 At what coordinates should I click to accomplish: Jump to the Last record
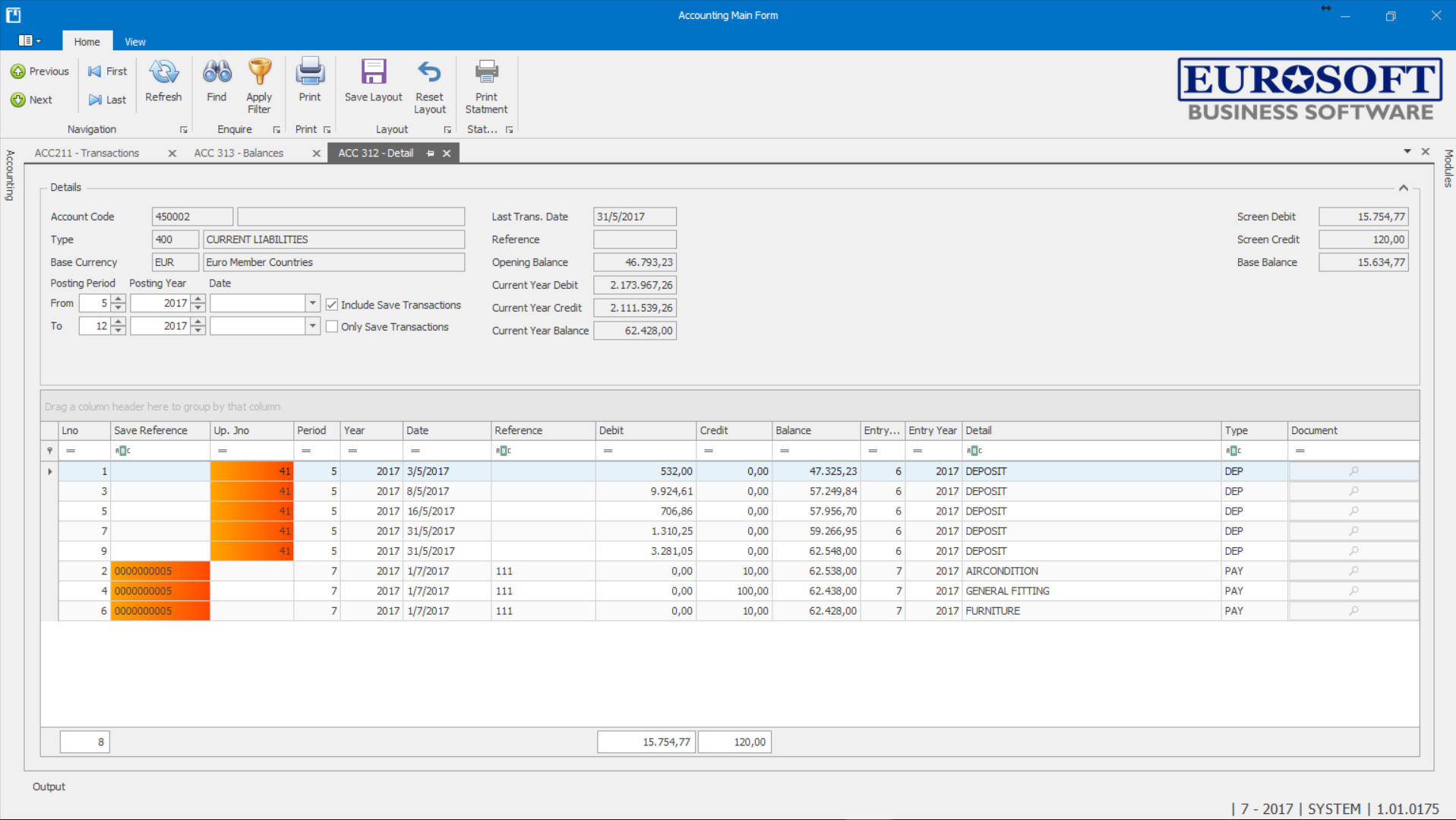point(107,100)
